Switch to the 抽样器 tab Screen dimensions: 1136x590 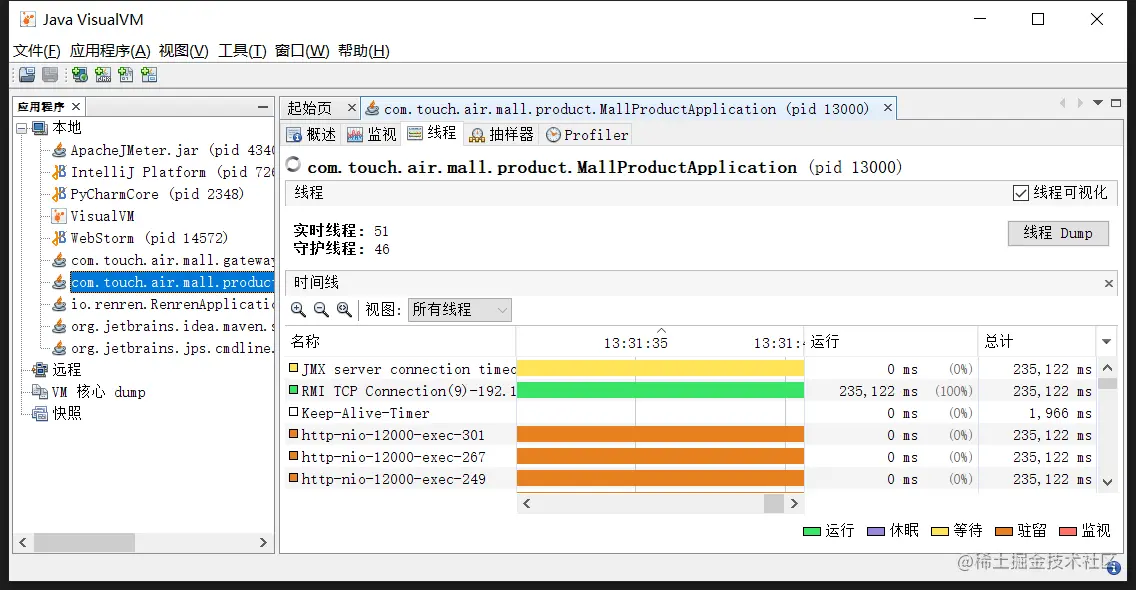pyautogui.click(x=501, y=135)
